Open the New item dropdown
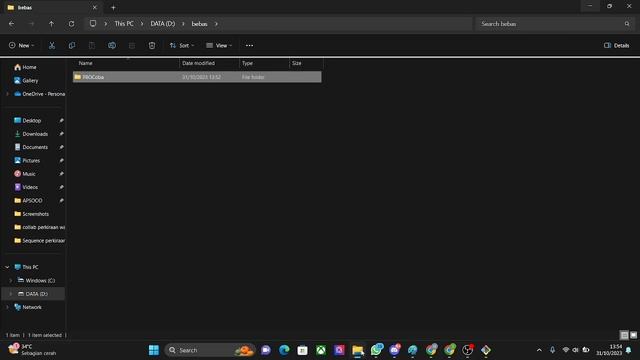The width and height of the screenshot is (640, 360). coord(22,45)
